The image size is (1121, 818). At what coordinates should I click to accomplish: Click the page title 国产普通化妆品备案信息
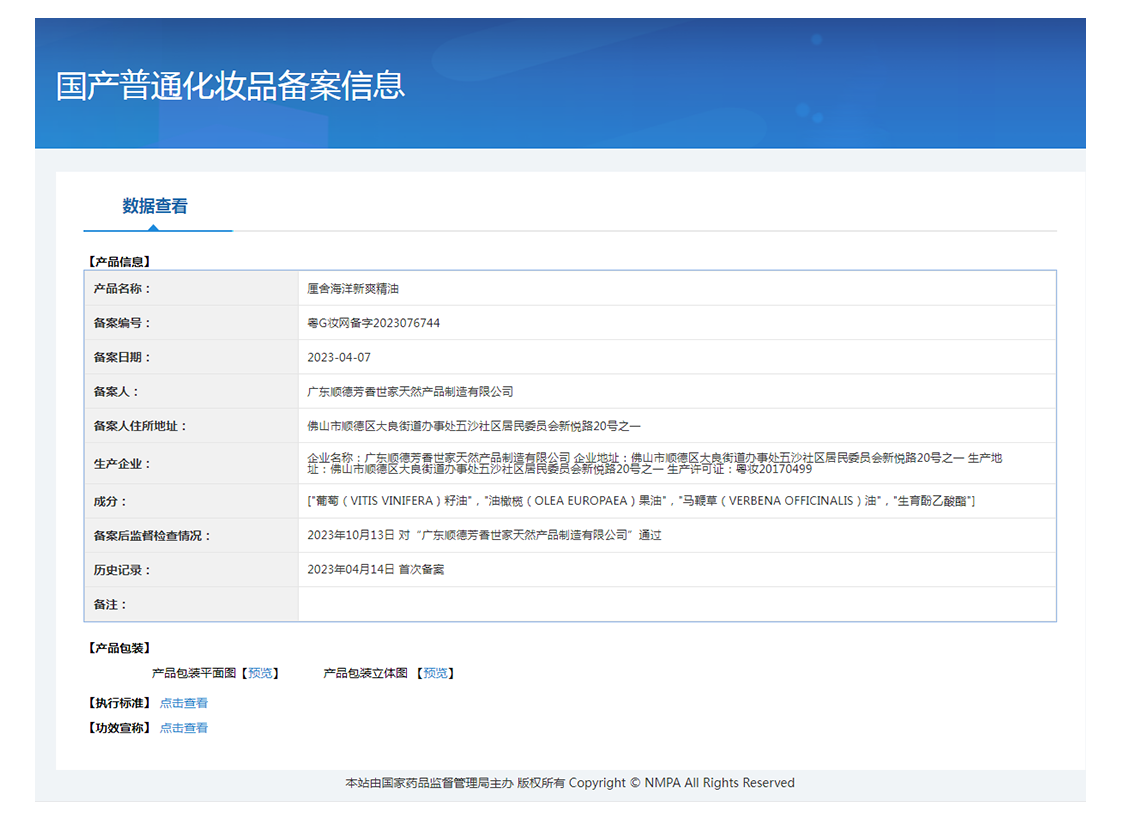point(231,85)
